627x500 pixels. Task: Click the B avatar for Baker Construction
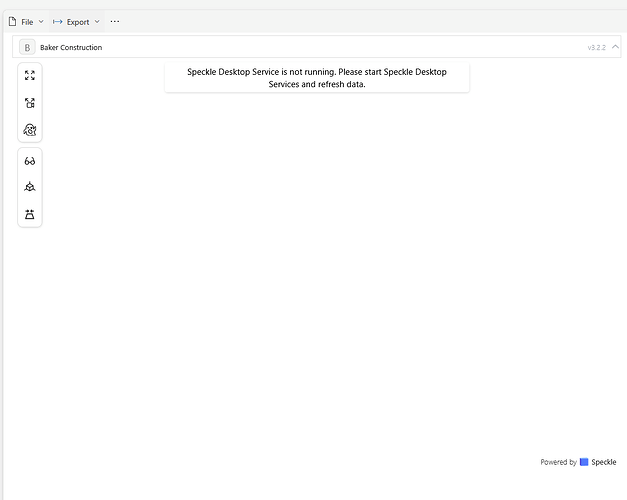pos(27,47)
